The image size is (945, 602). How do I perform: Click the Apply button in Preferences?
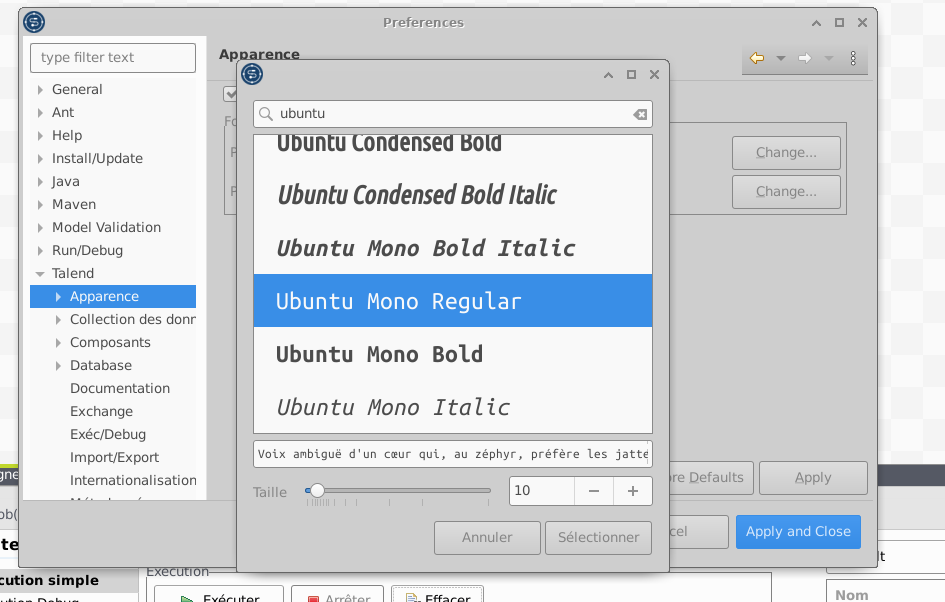(813, 478)
